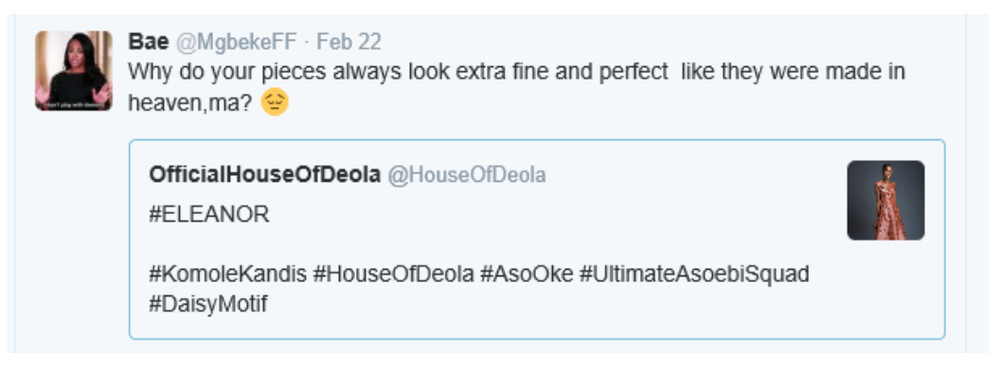1000x373 pixels.
Task: Click the caption strip on Bae's avatar
Action: click(x=73, y=105)
